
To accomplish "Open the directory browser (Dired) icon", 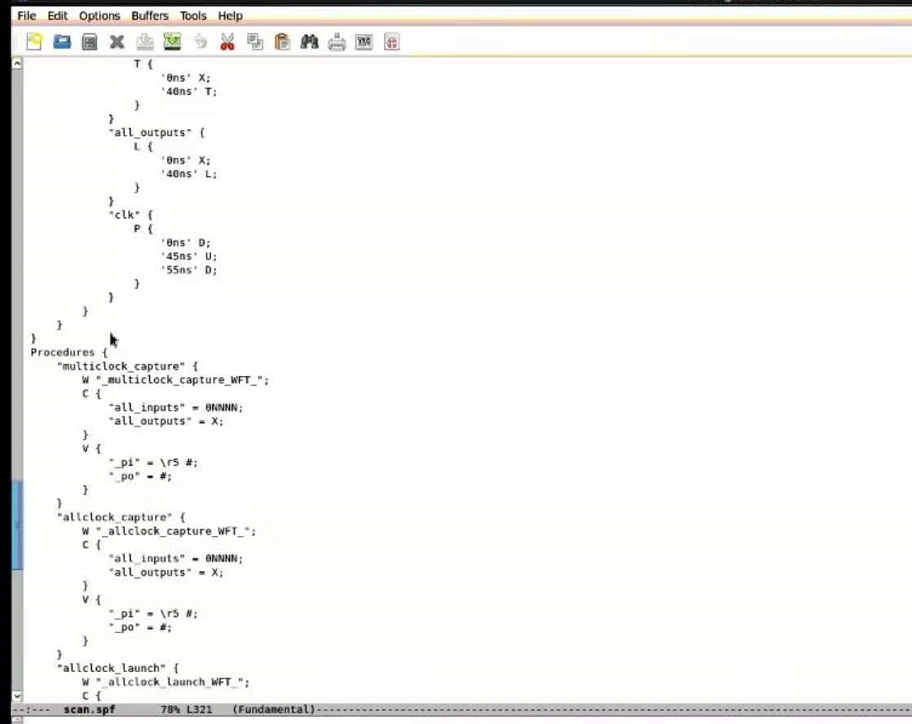I will point(90,42).
